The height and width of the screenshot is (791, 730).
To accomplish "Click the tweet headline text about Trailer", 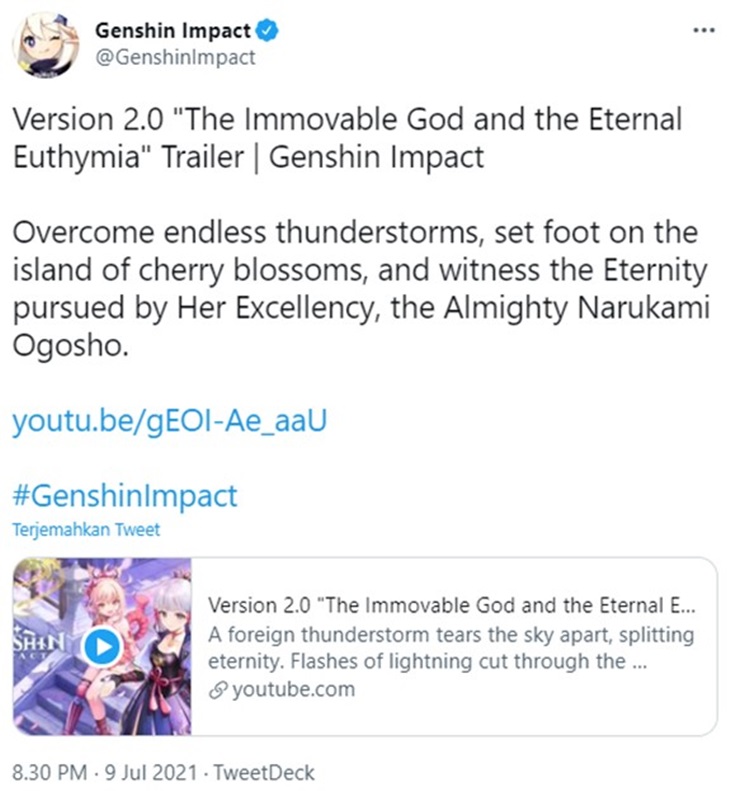I will pos(347,138).
